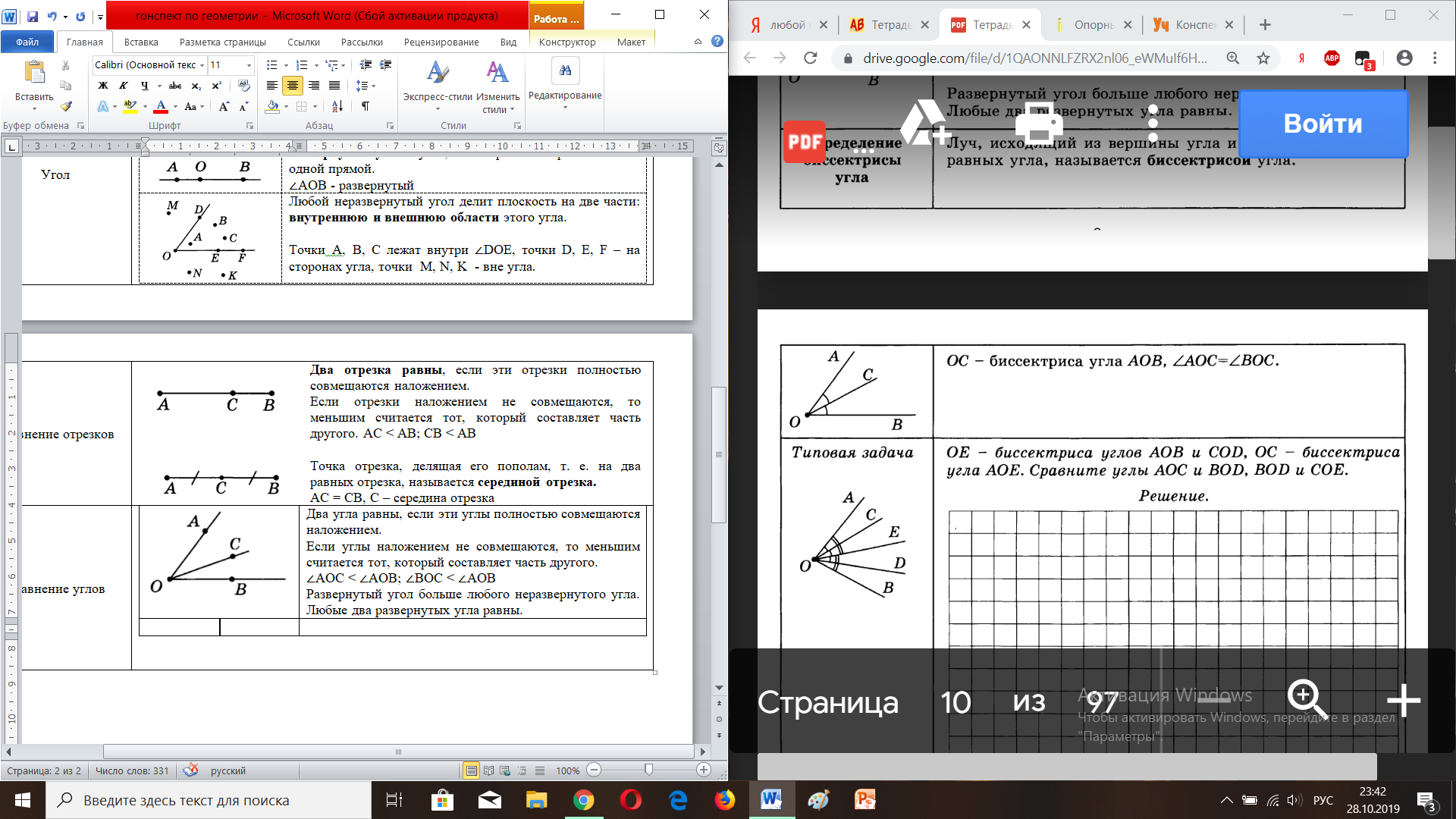Decrease font size with small A icon
Screen dimensions: 1456x819
click(243, 107)
